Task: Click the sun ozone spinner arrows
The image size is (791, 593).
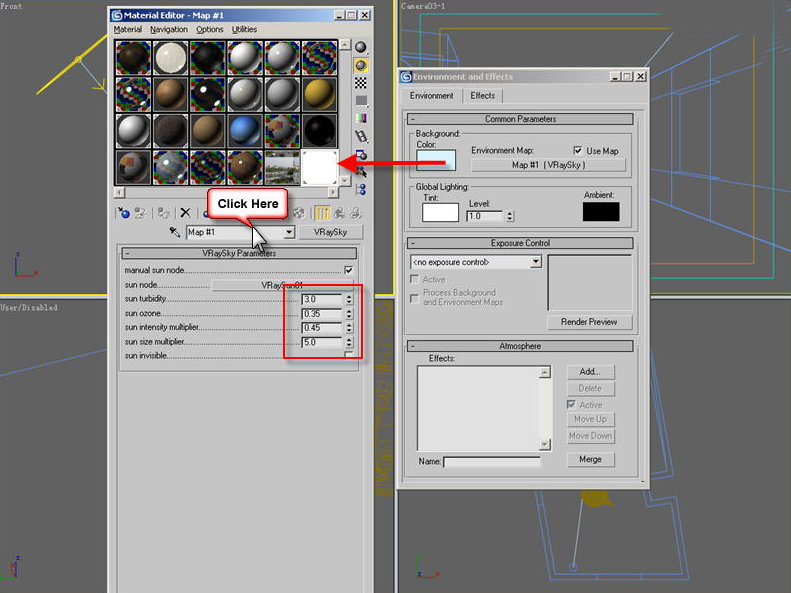Action: coord(349,314)
